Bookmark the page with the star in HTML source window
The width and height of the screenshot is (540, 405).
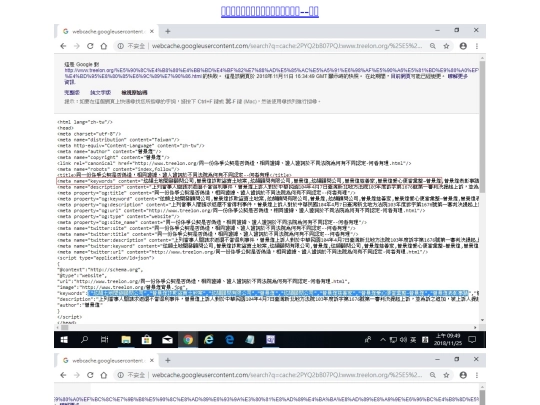coord(446,46)
